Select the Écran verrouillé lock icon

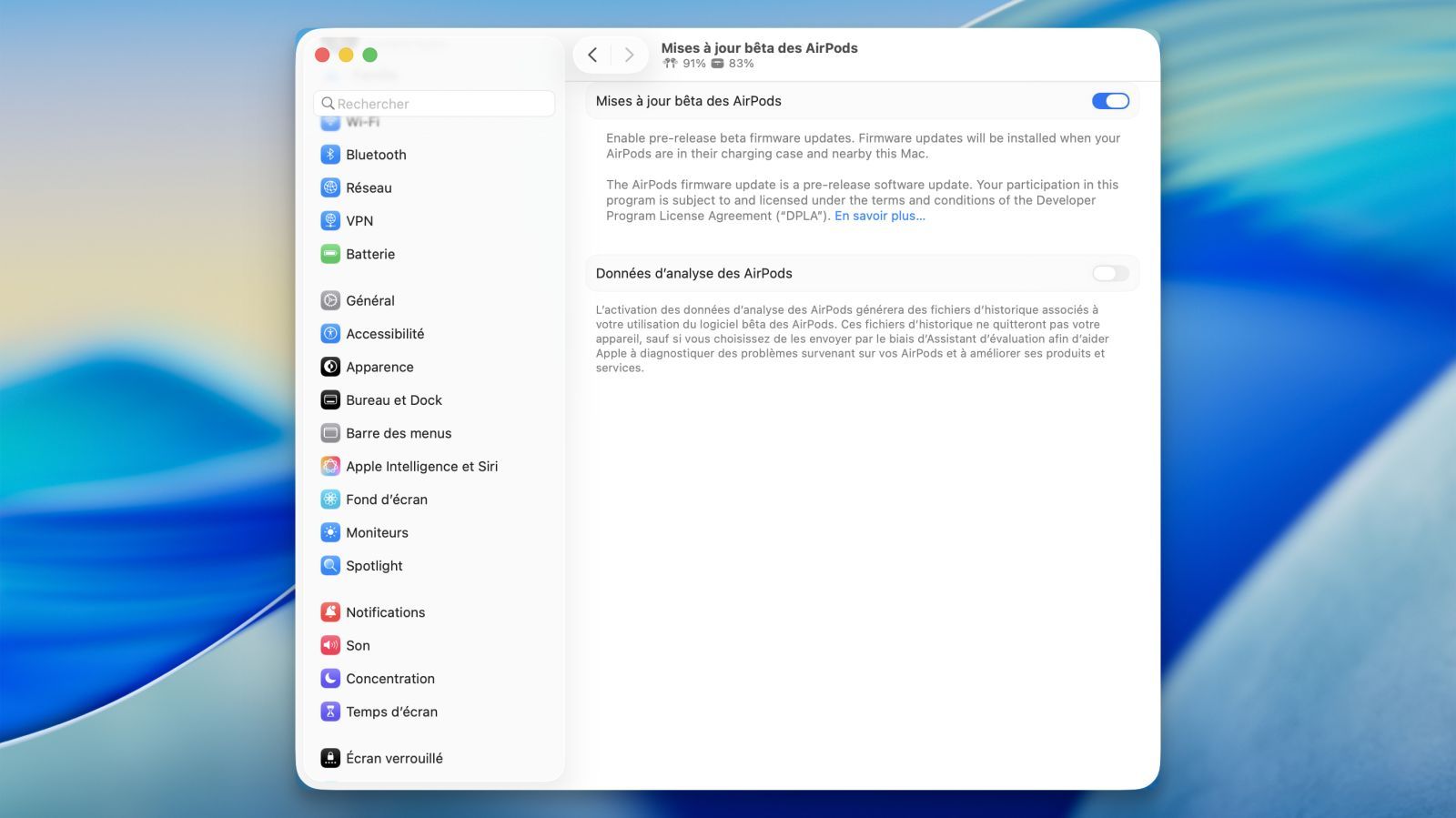point(330,758)
